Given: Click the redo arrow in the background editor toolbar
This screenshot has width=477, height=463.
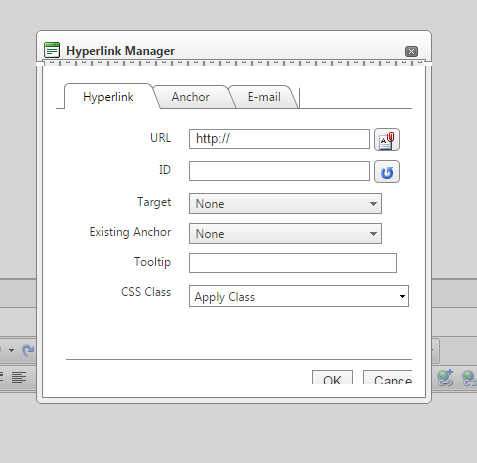Looking at the screenshot, I should click(28, 350).
